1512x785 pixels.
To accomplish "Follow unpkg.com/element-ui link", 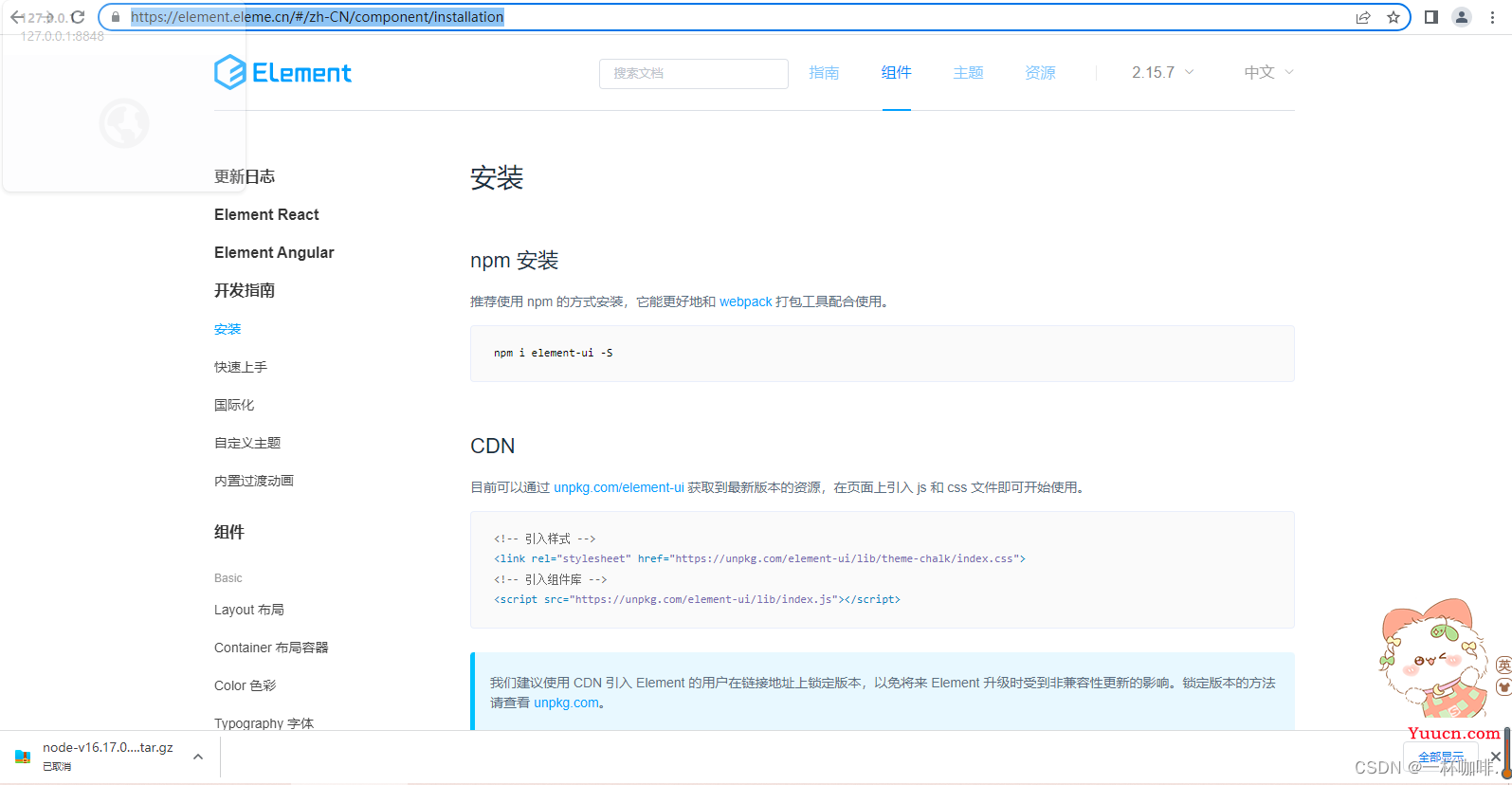I will tap(619, 487).
